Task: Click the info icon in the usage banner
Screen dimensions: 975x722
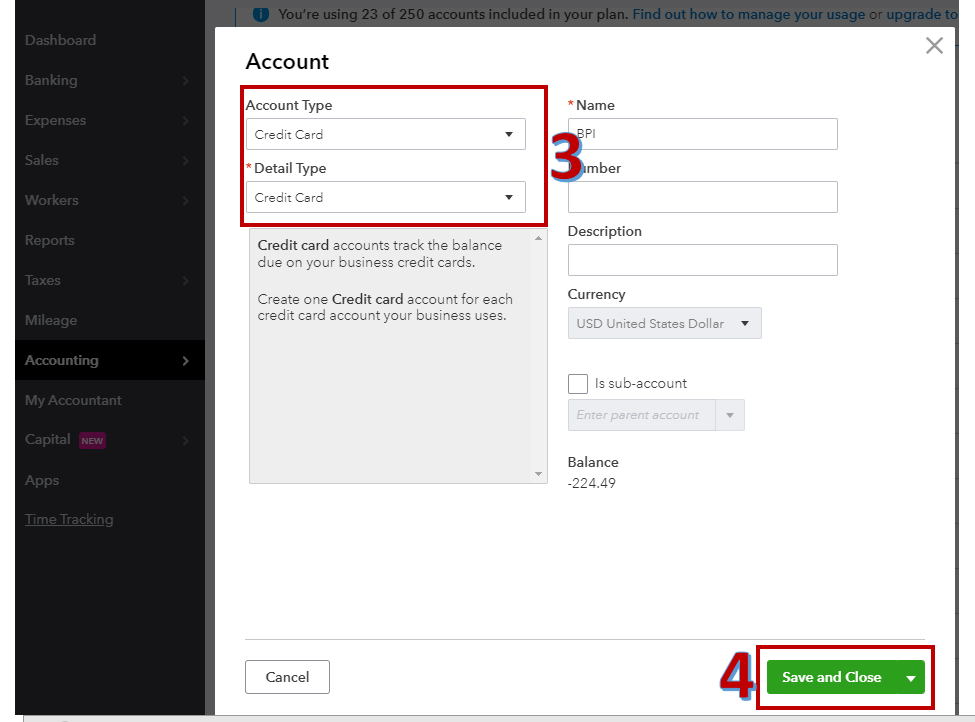Action: click(x=260, y=14)
